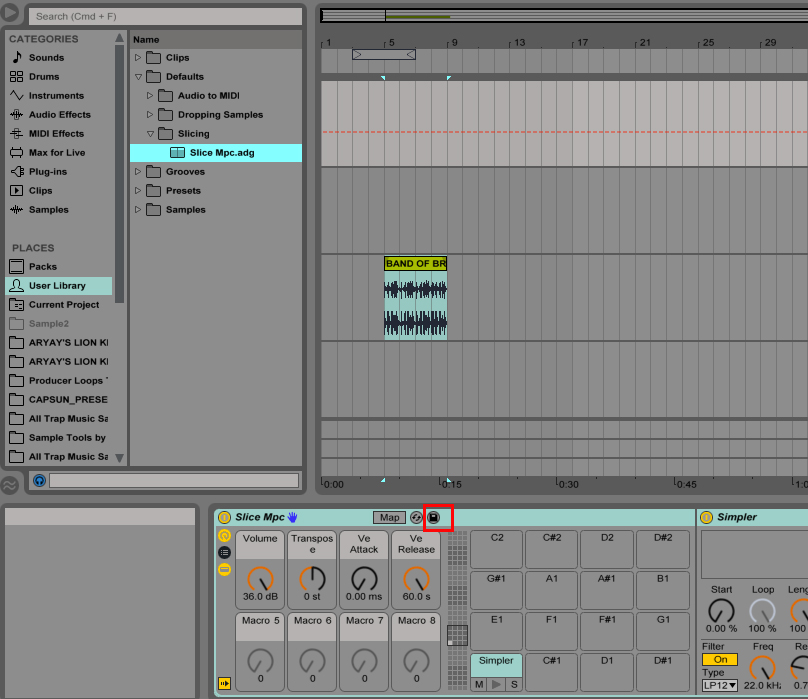Click the Transpose macro knob
The image size is (808, 699).
312,579
